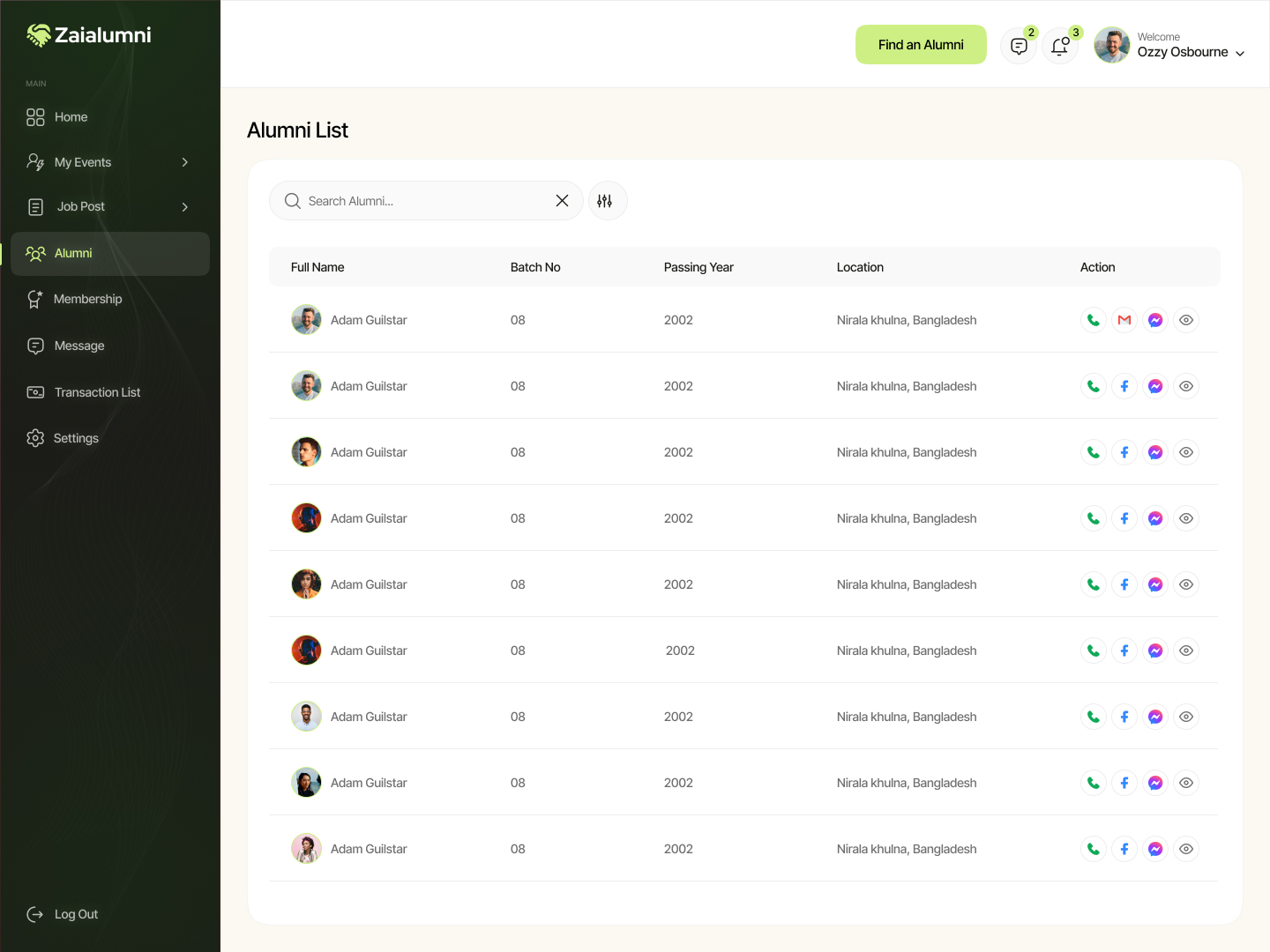The width and height of the screenshot is (1270, 952).
Task: Select the Membership sidebar icon
Action: (34, 299)
